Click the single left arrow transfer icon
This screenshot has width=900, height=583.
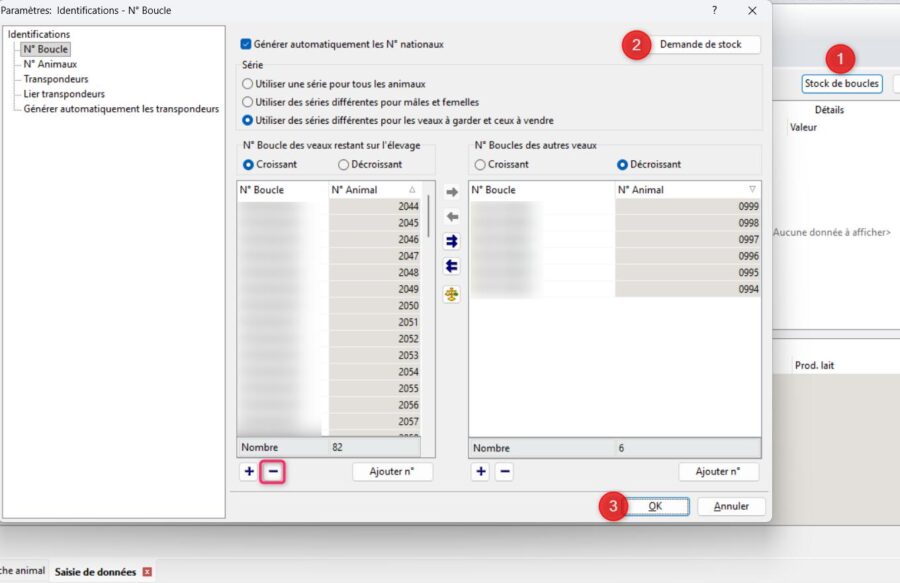452,216
